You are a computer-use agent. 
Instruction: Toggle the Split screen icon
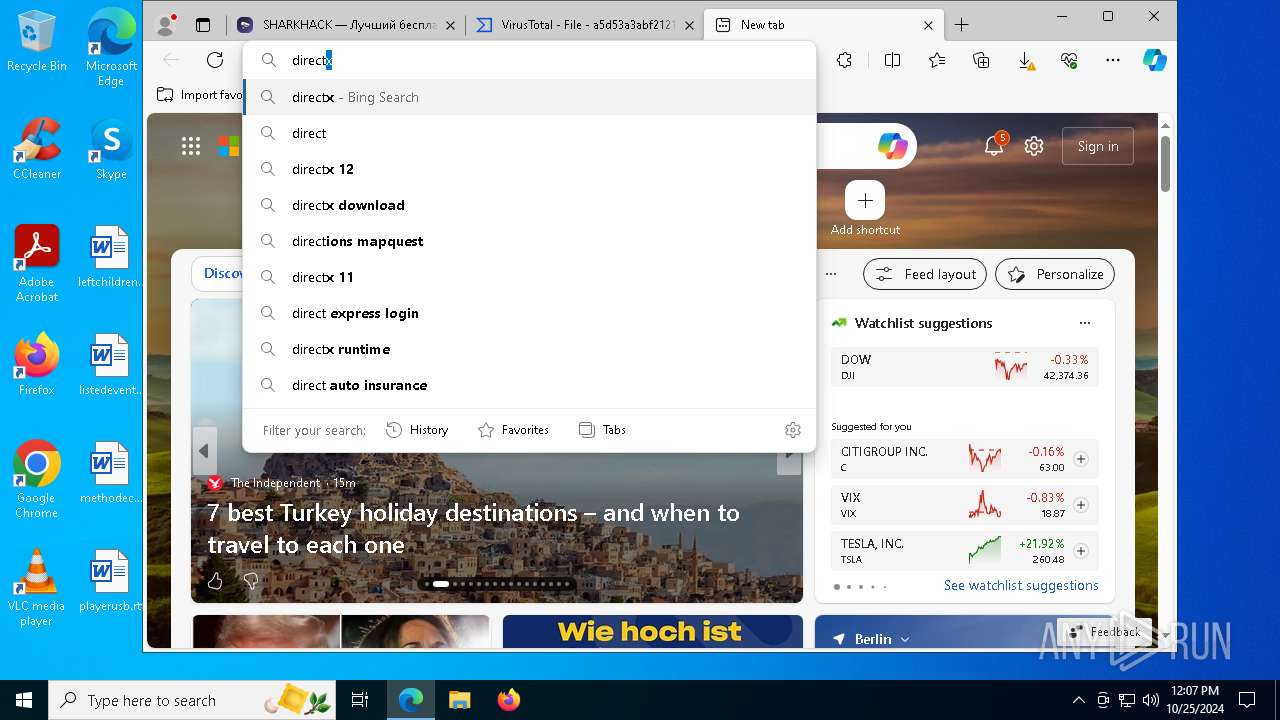tap(892, 60)
